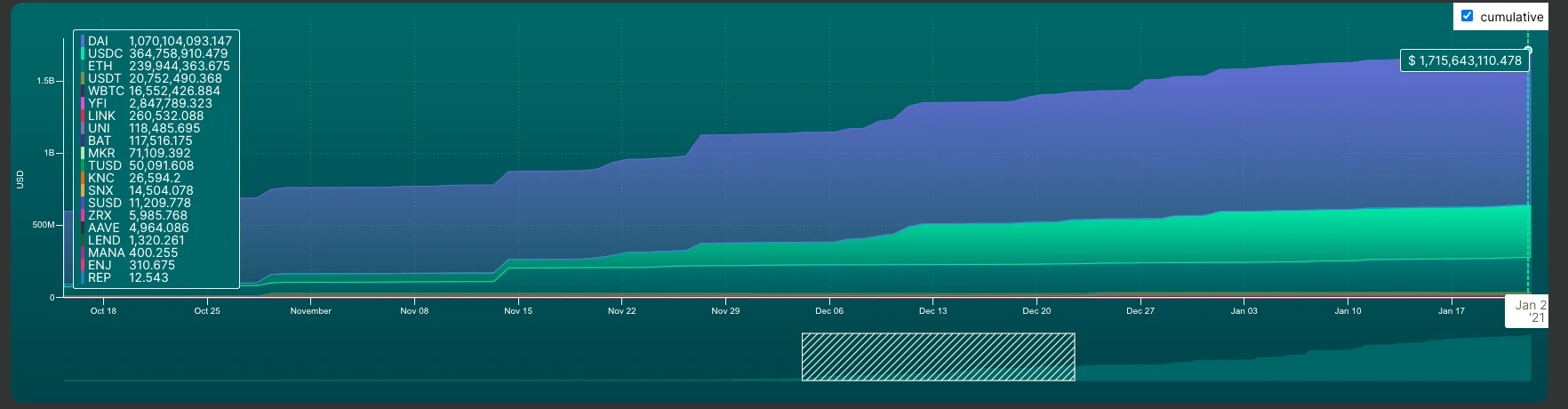
Task: Select the hatched brush range selector
Action: point(938,357)
